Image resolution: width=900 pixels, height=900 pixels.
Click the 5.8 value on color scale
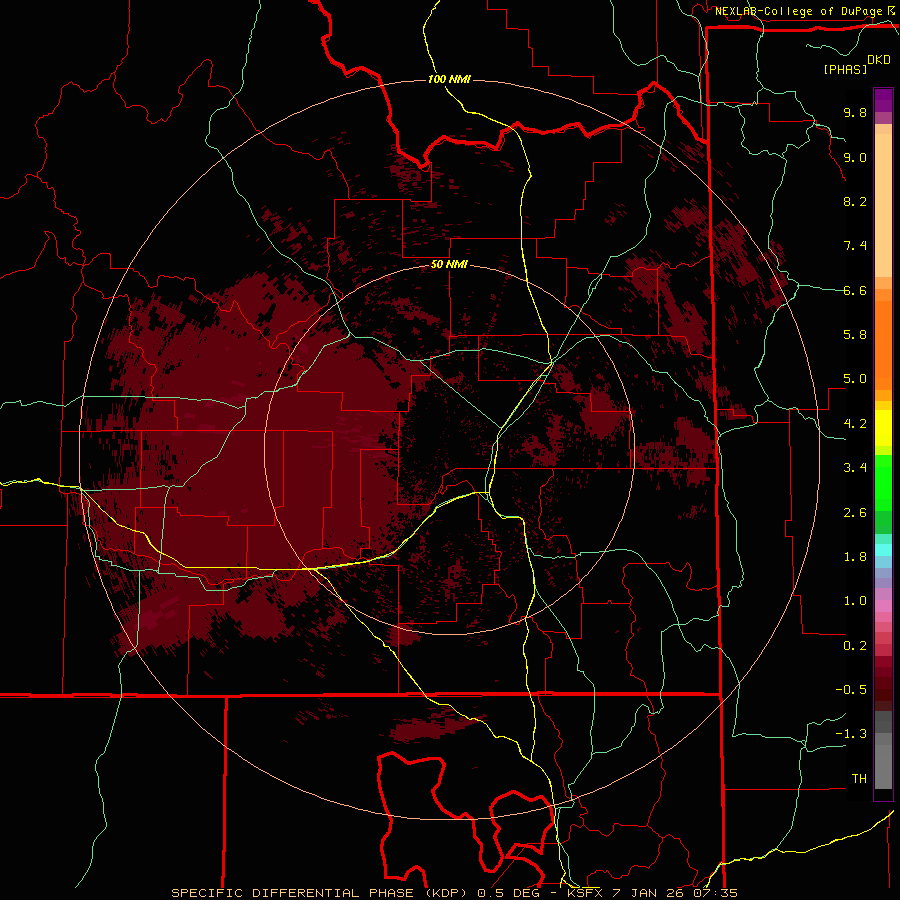tap(855, 335)
